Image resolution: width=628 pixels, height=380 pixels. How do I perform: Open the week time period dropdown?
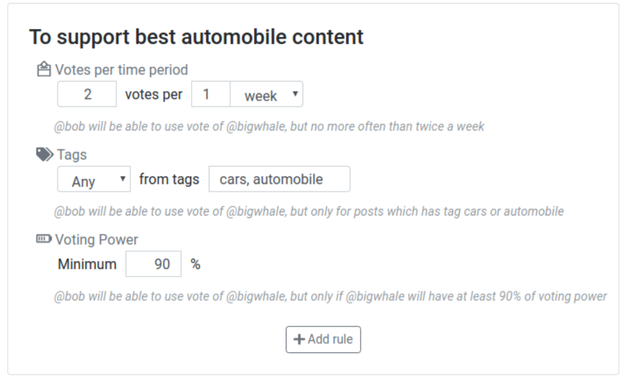click(x=266, y=94)
